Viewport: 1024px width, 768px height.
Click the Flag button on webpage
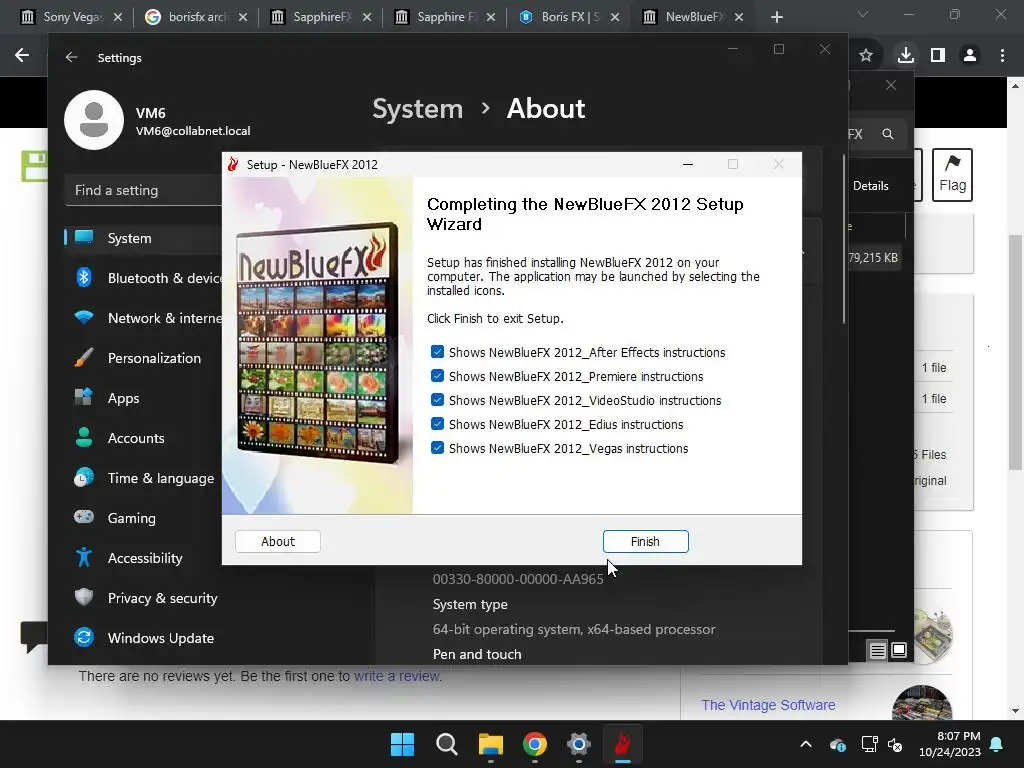tap(952, 174)
